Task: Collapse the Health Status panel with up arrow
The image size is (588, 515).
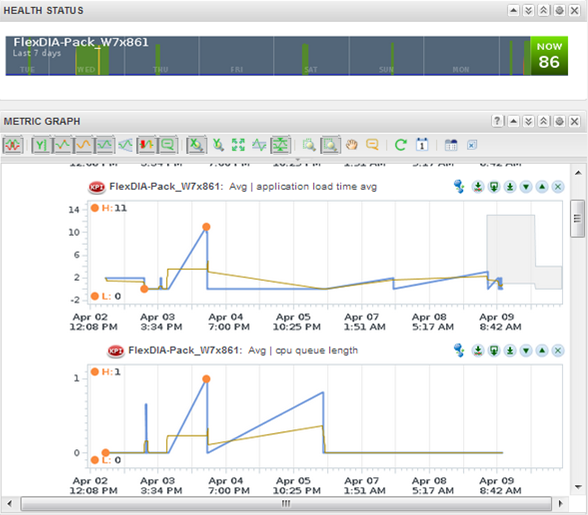Action: pos(513,10)
